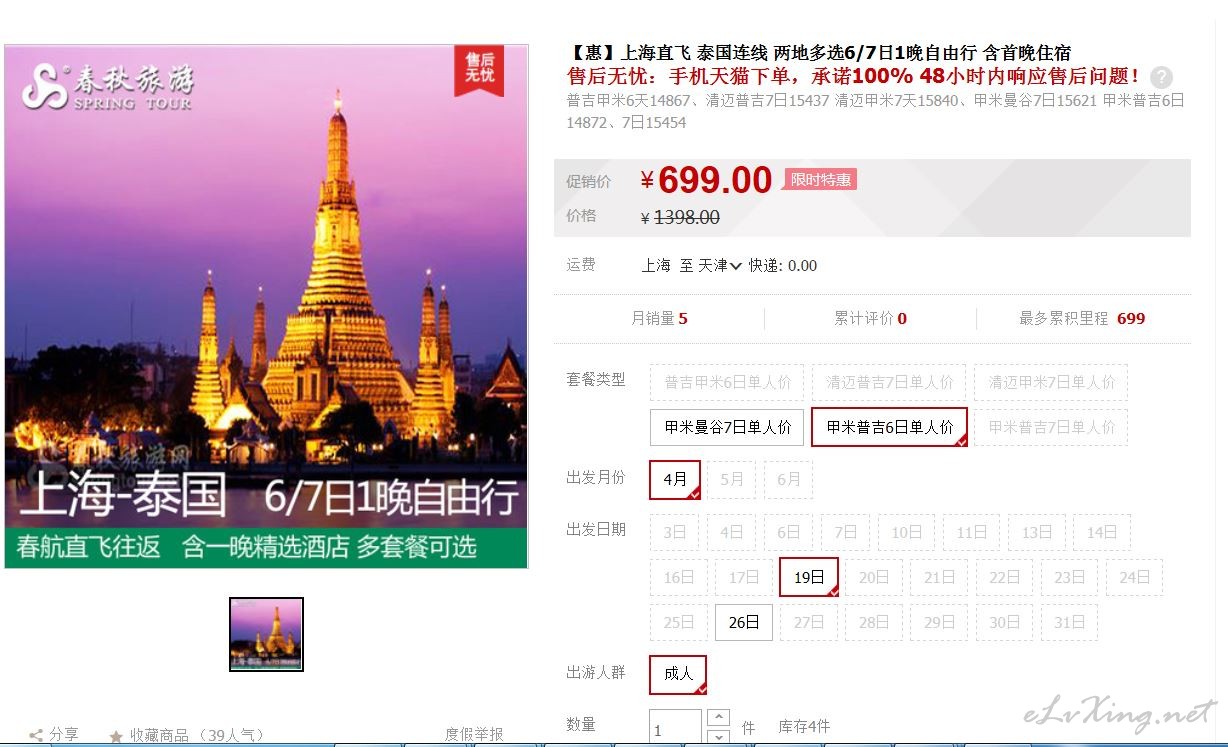
Task: Click the Spring Tour logo on image
Action: pyautogui.click(x=107, y=87)
